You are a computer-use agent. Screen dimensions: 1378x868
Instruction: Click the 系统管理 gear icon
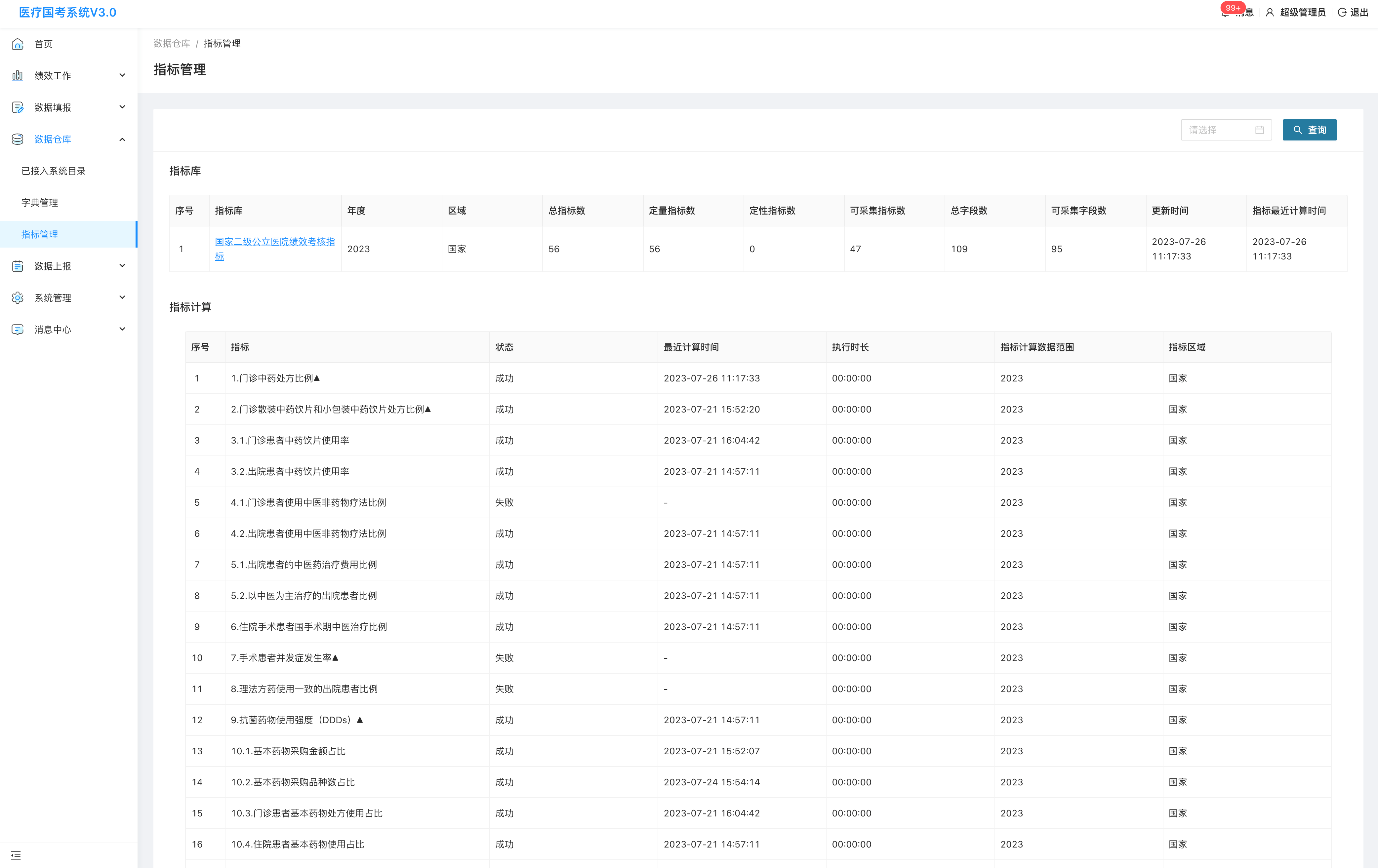(18, 297)
